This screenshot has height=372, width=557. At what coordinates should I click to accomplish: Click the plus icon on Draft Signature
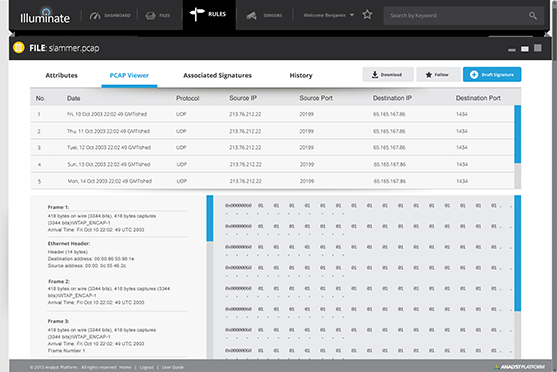point(474,75)
